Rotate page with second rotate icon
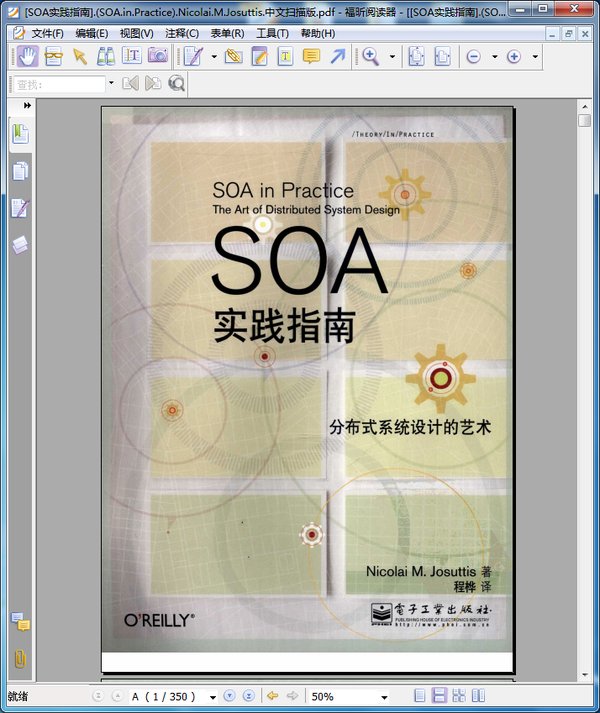Screen dimensions: 600x713 click(442, 57)
